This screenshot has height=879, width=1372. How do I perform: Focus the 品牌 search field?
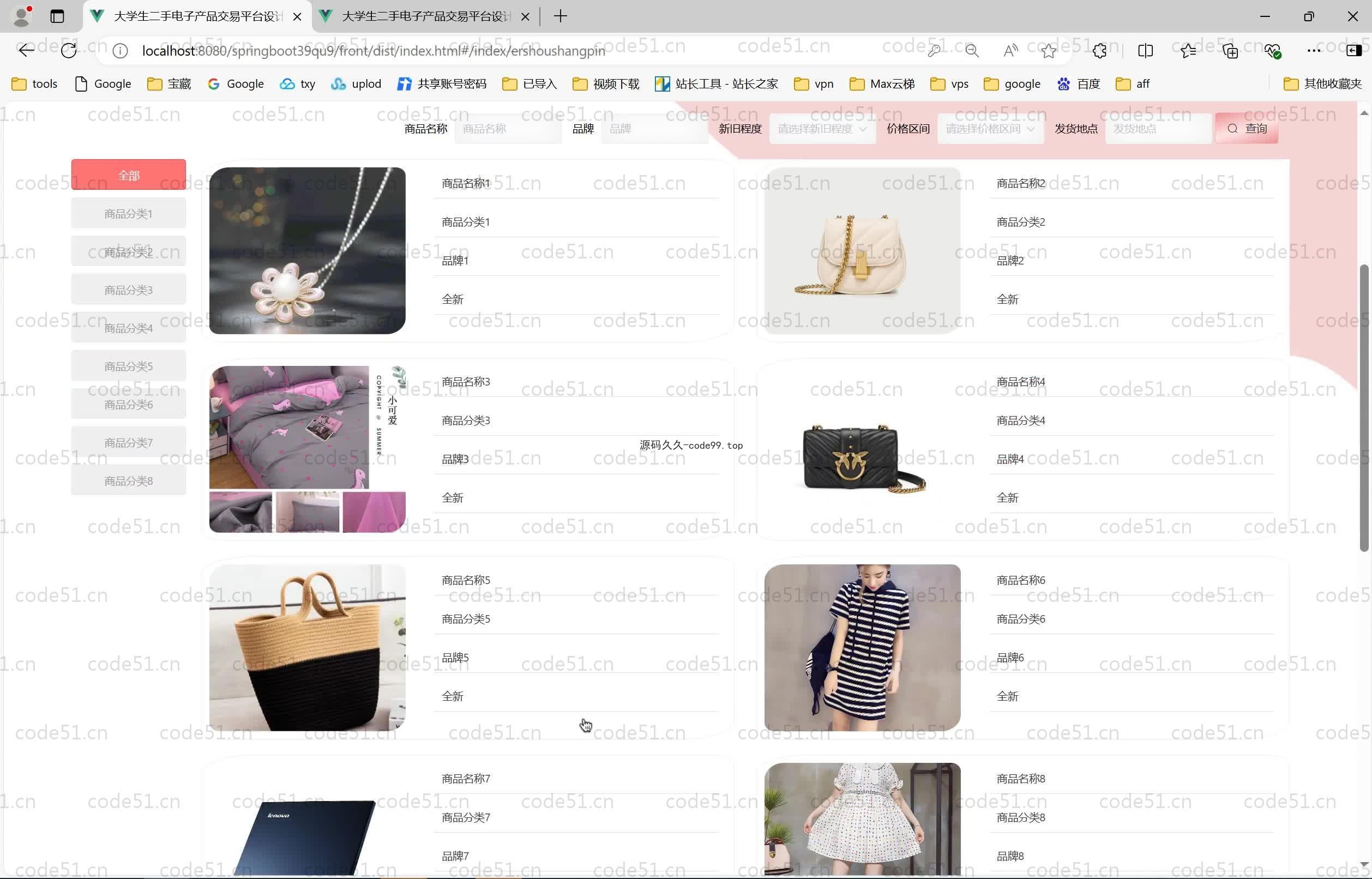(654, 129)
